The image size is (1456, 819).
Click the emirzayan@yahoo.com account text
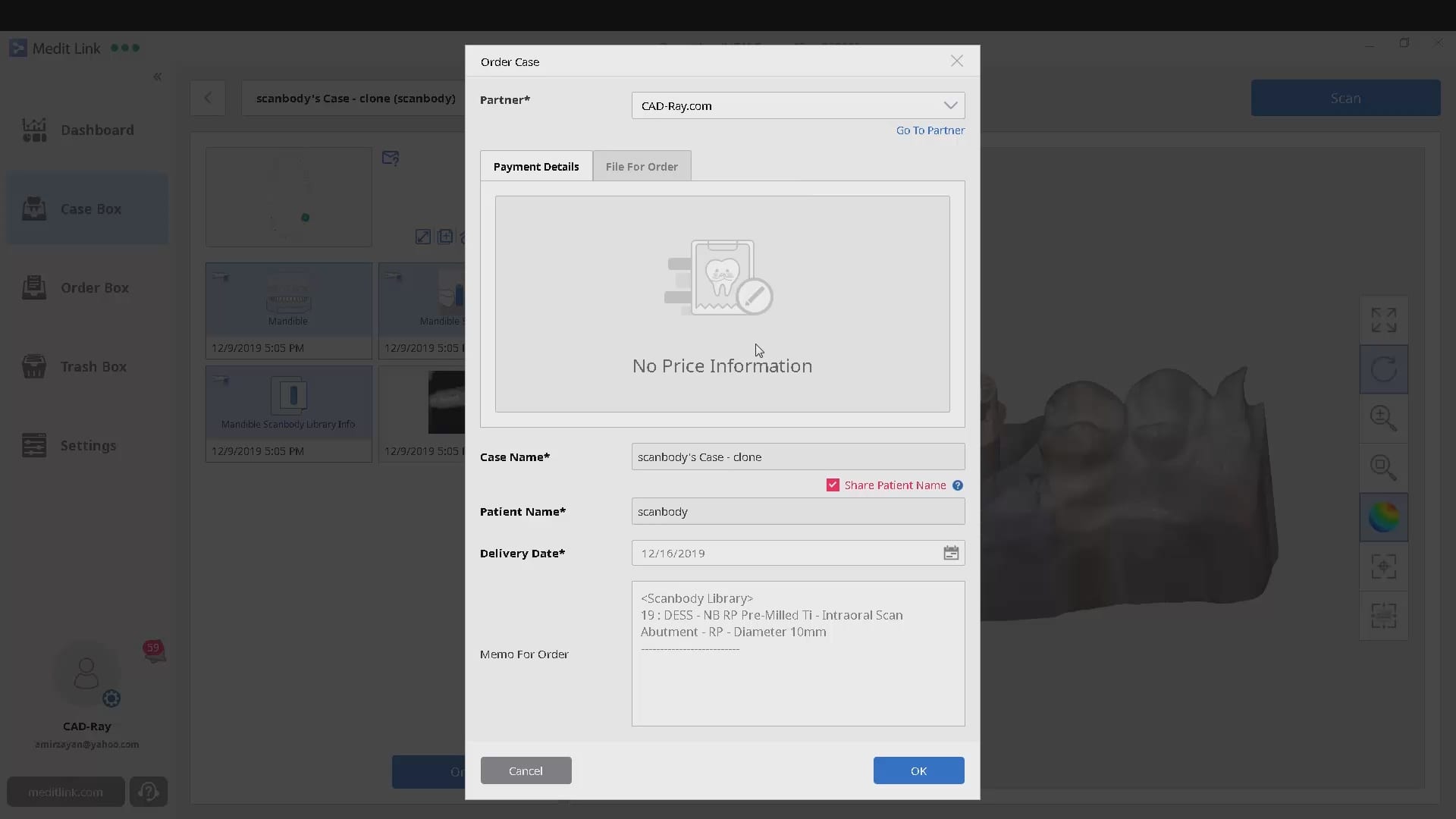point(87,745)
